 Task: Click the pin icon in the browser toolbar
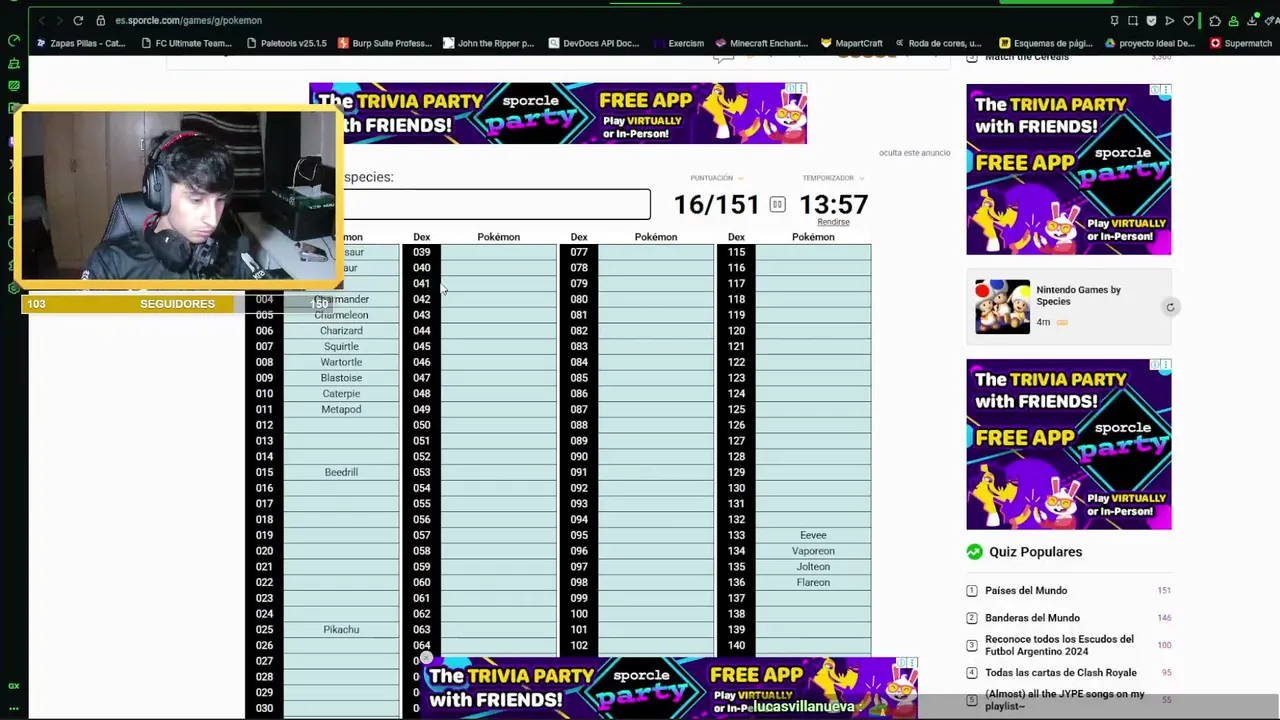(x=1114, y=20)
